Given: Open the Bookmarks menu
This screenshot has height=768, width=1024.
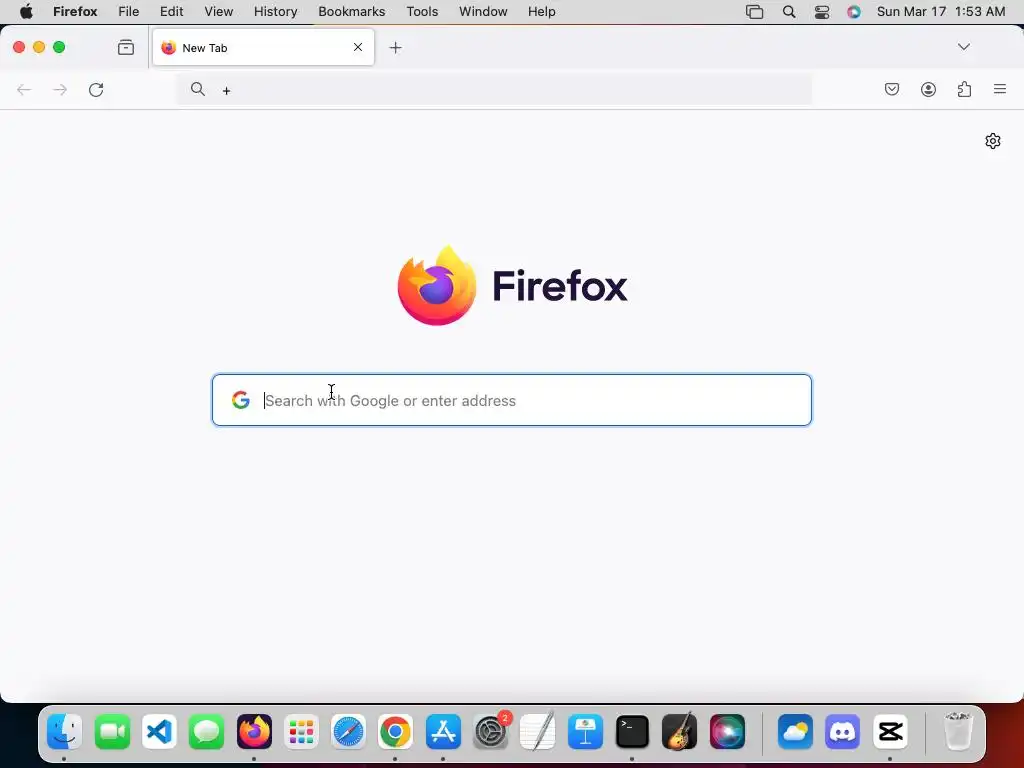Looking at the screenshot, I should [x=352, y=12].
